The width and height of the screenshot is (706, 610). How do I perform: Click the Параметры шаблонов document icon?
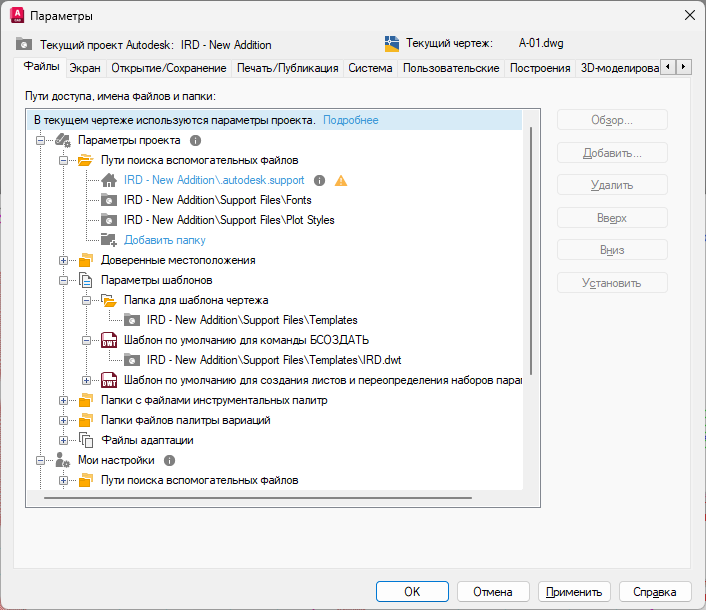click(x=86, y=280)
